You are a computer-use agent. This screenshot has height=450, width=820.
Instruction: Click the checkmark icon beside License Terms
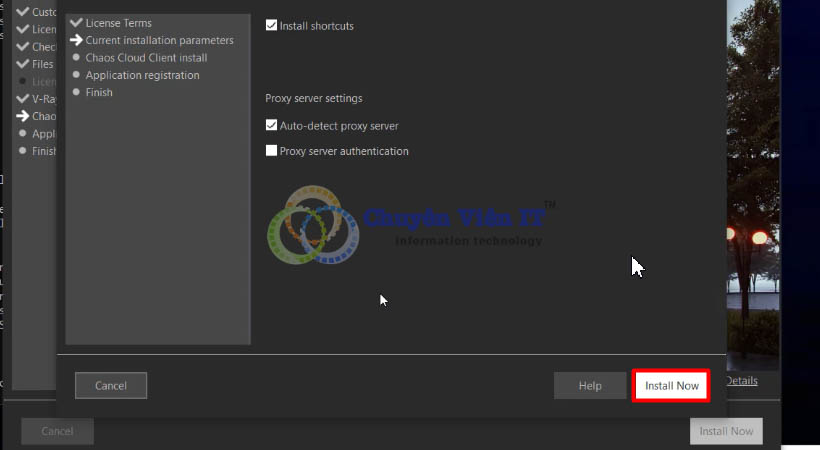[x=76, y=23]
